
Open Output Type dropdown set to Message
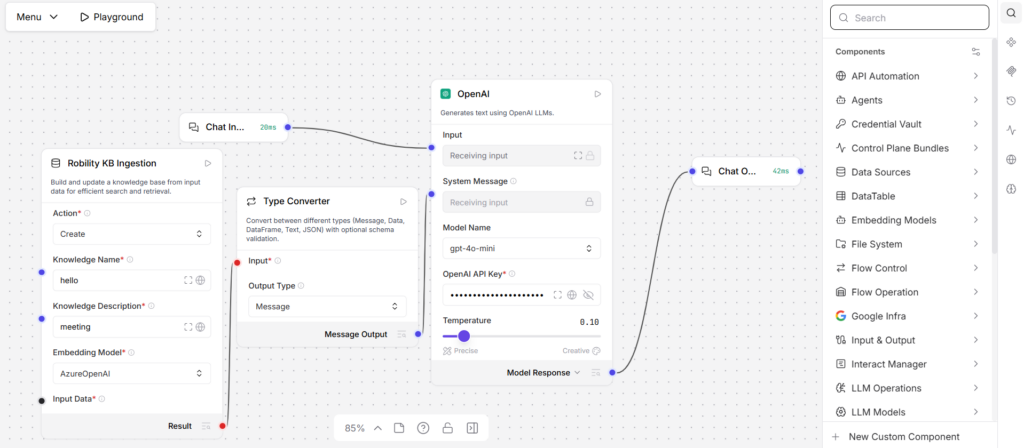pos(327,306)
